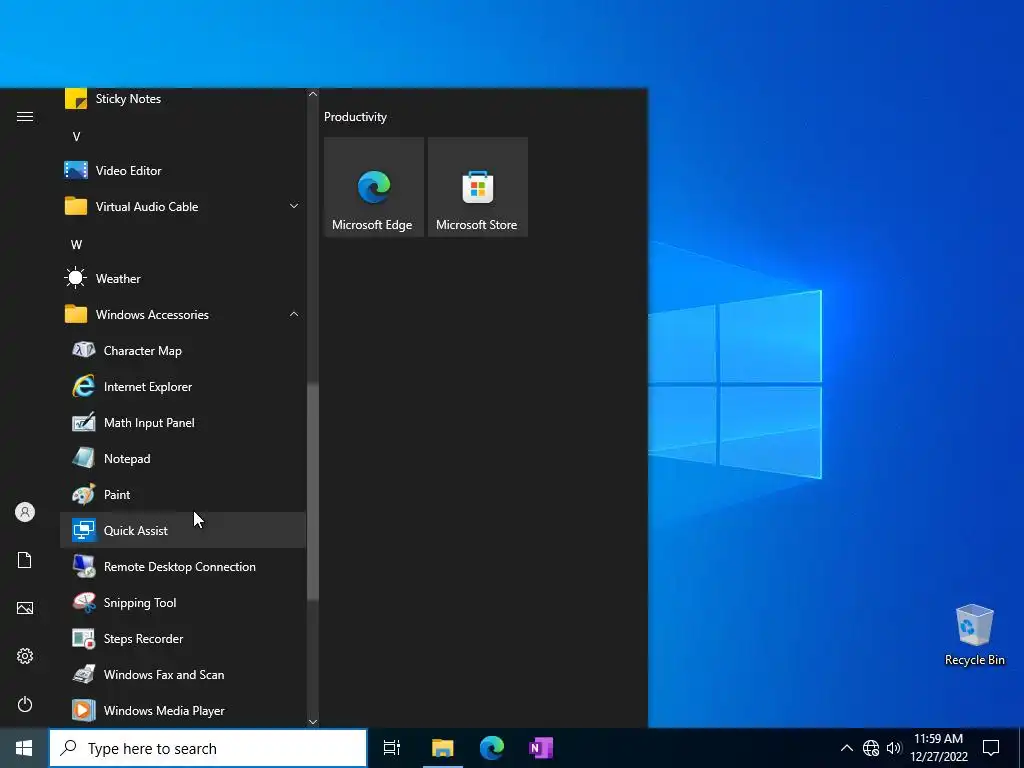1024x768 pixels.
Task: Expand the Virtual Audio Cable folder chevron
Action: pyautogui.click(x=294, y=206)
